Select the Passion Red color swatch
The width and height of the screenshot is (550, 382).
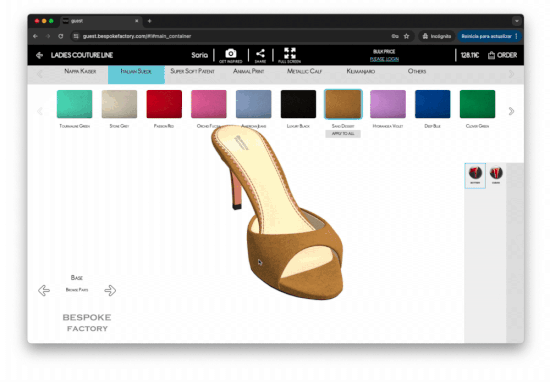[x=164, y=104]
